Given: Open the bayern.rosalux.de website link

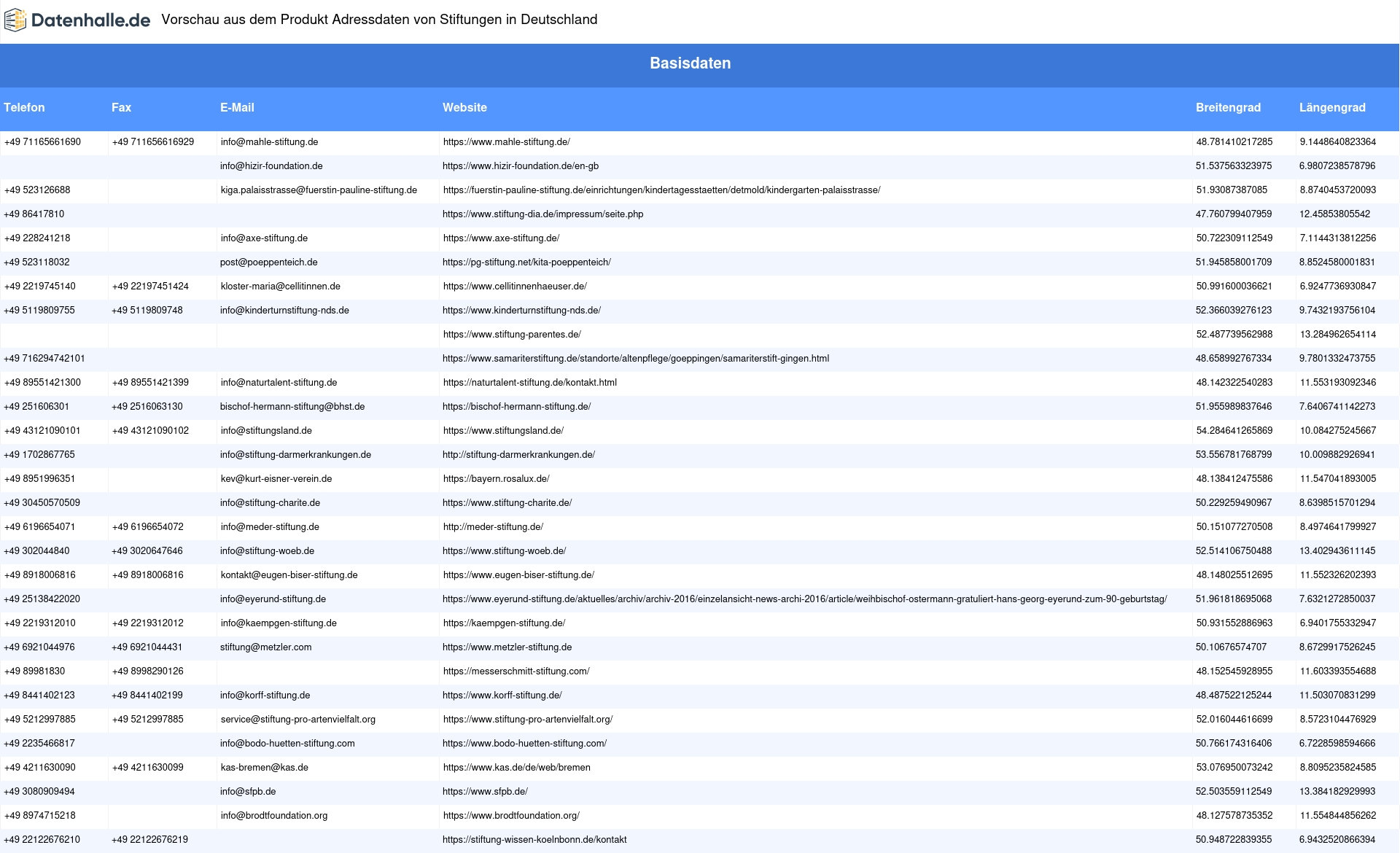Looking at the screenshot, I should click(x=497, y=479).
